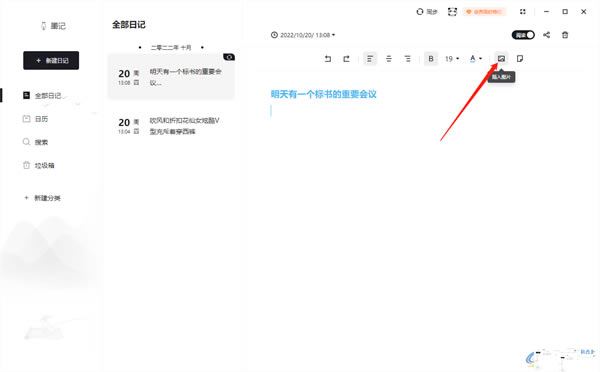Align diary text to the left
Viewport: 600px width, 372px height.
coord(370,59)
